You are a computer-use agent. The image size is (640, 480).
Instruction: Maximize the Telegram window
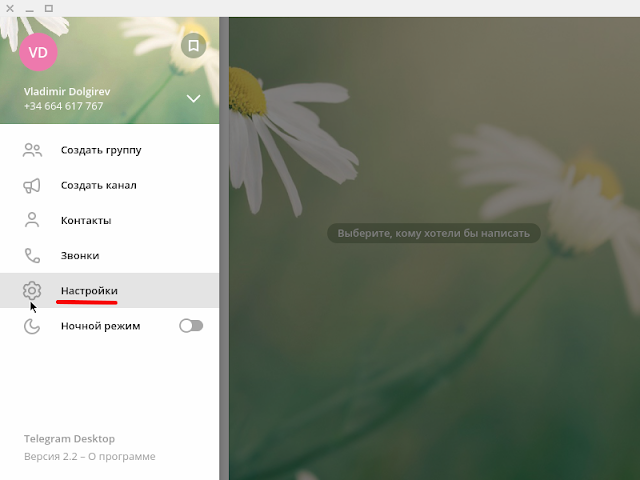(x=49, y=8)
